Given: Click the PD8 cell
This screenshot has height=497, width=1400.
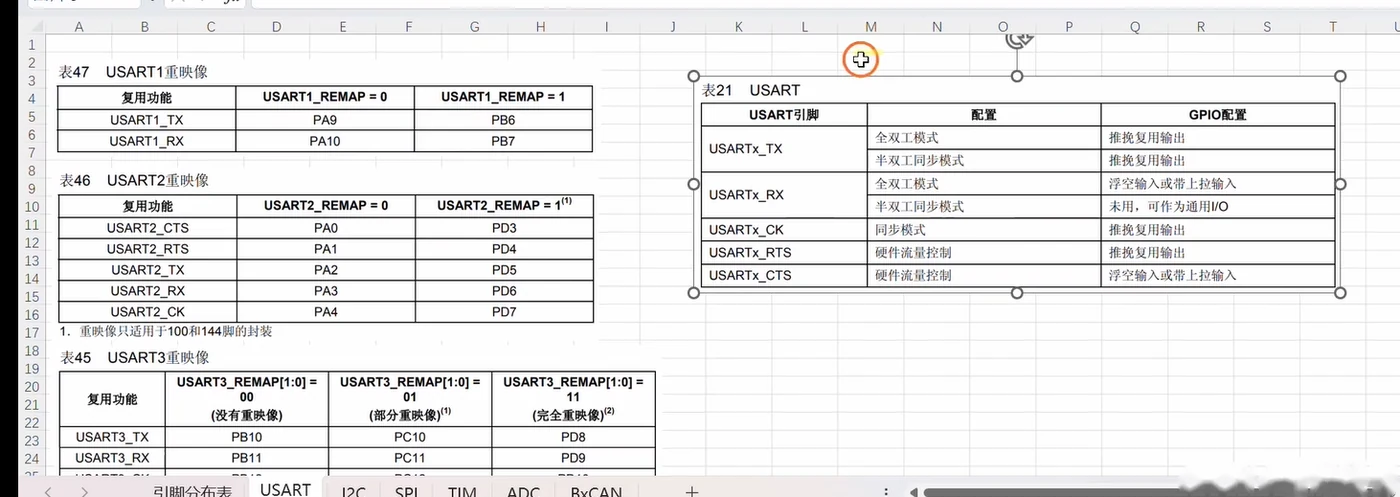Looking at the screenshot, I should (573, 437).
